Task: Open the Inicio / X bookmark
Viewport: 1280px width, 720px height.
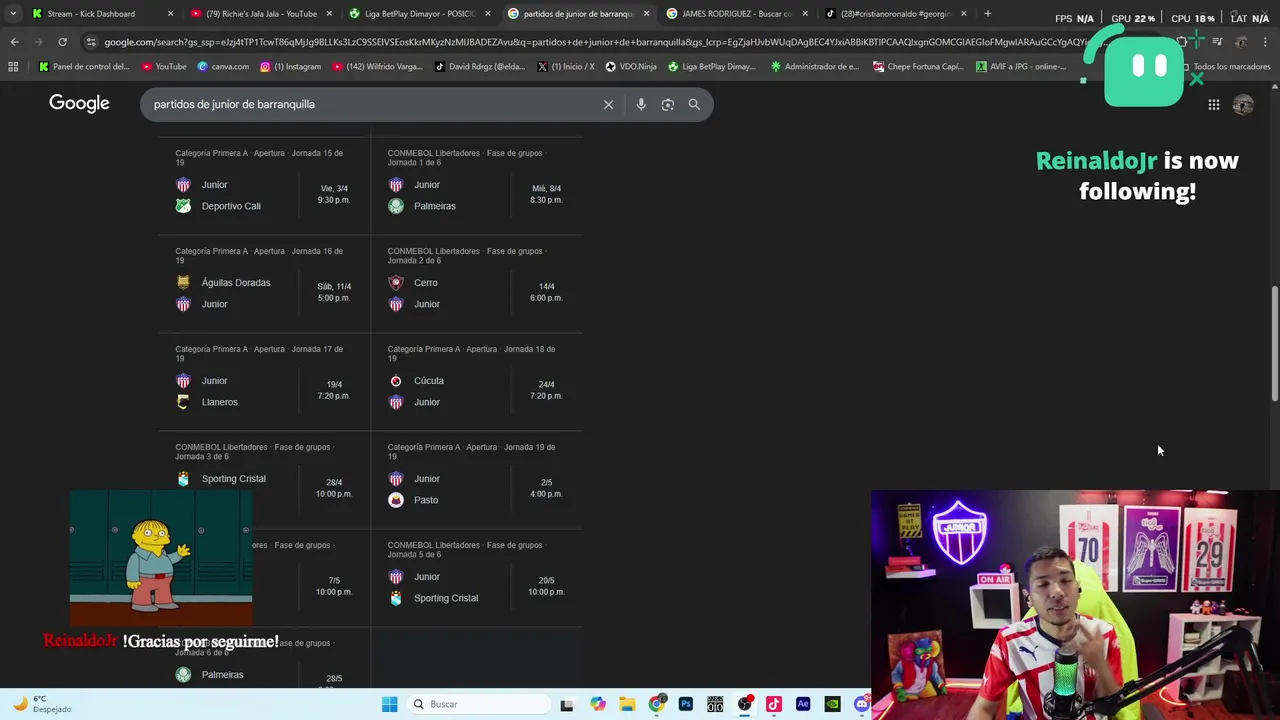Action: tap(565, 66)
